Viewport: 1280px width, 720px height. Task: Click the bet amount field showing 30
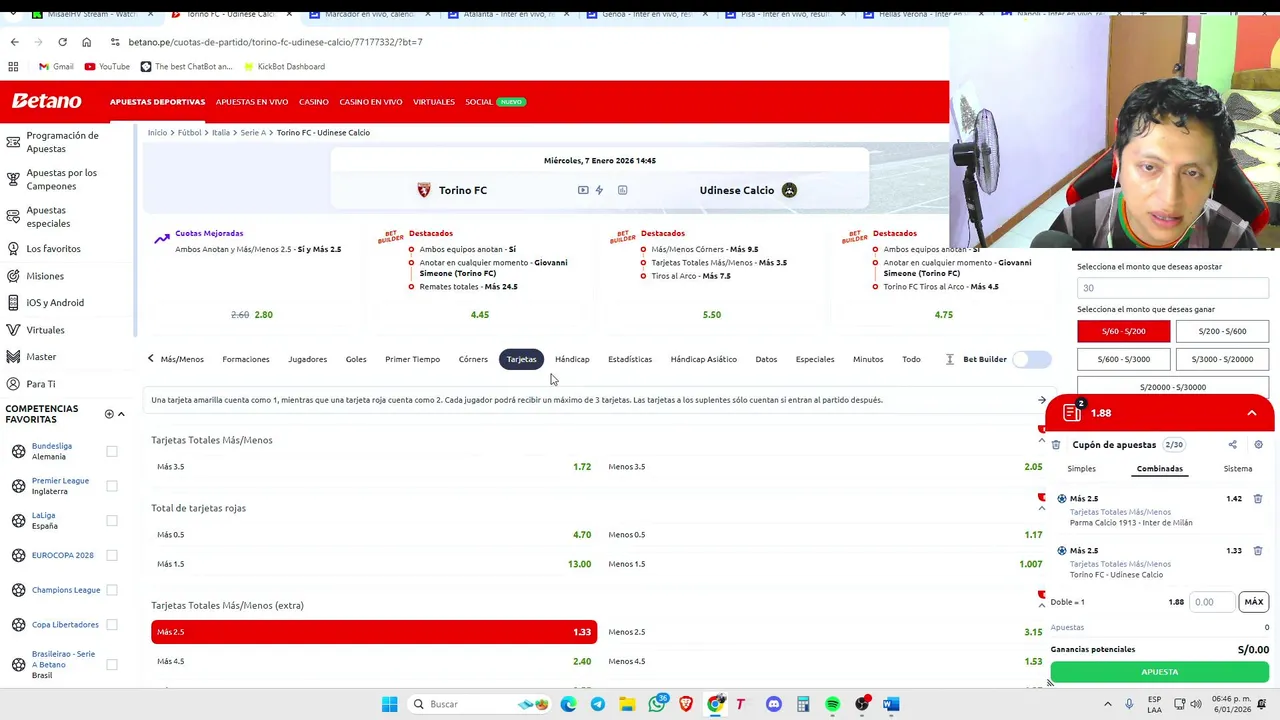[1173, 287]
